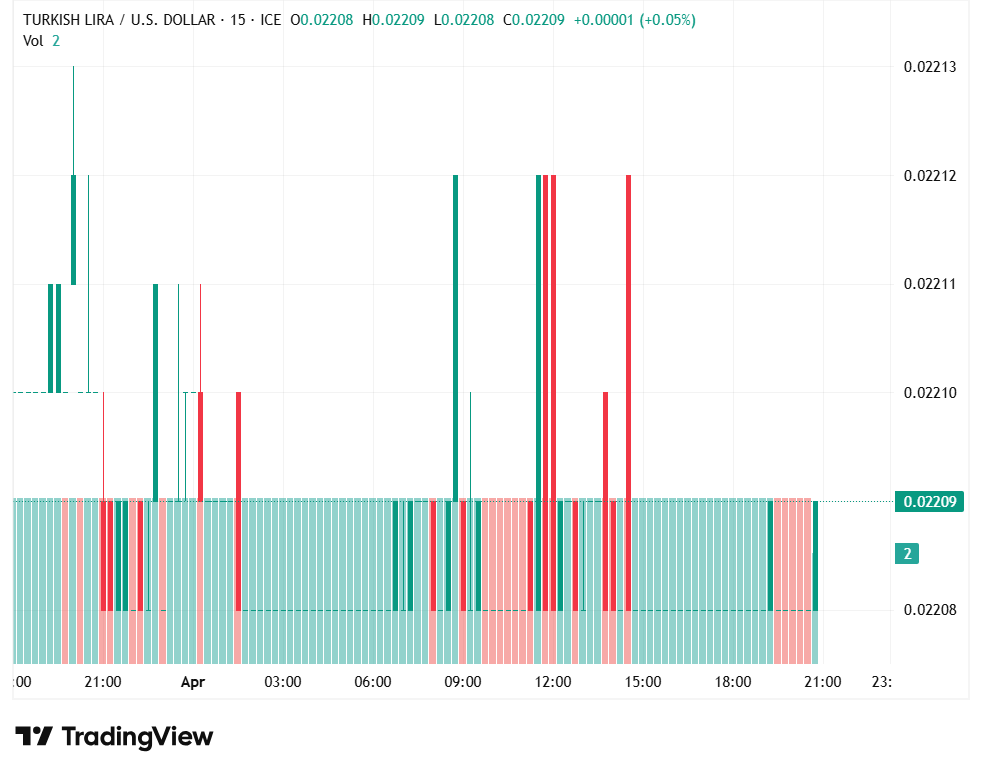Click the "Apr" marker on the time axis
982x774 pixels.
coord(192,681)
